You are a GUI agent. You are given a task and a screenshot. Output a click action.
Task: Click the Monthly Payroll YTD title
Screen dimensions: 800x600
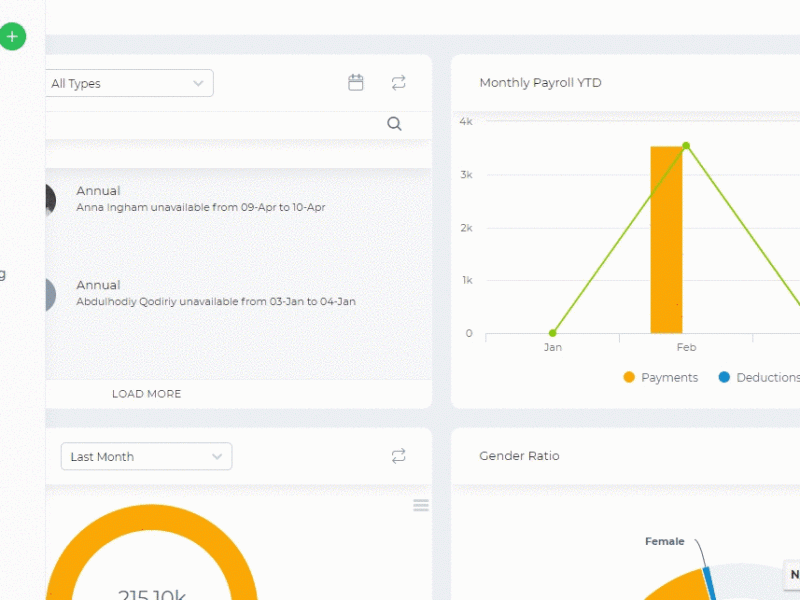[540, 83]
